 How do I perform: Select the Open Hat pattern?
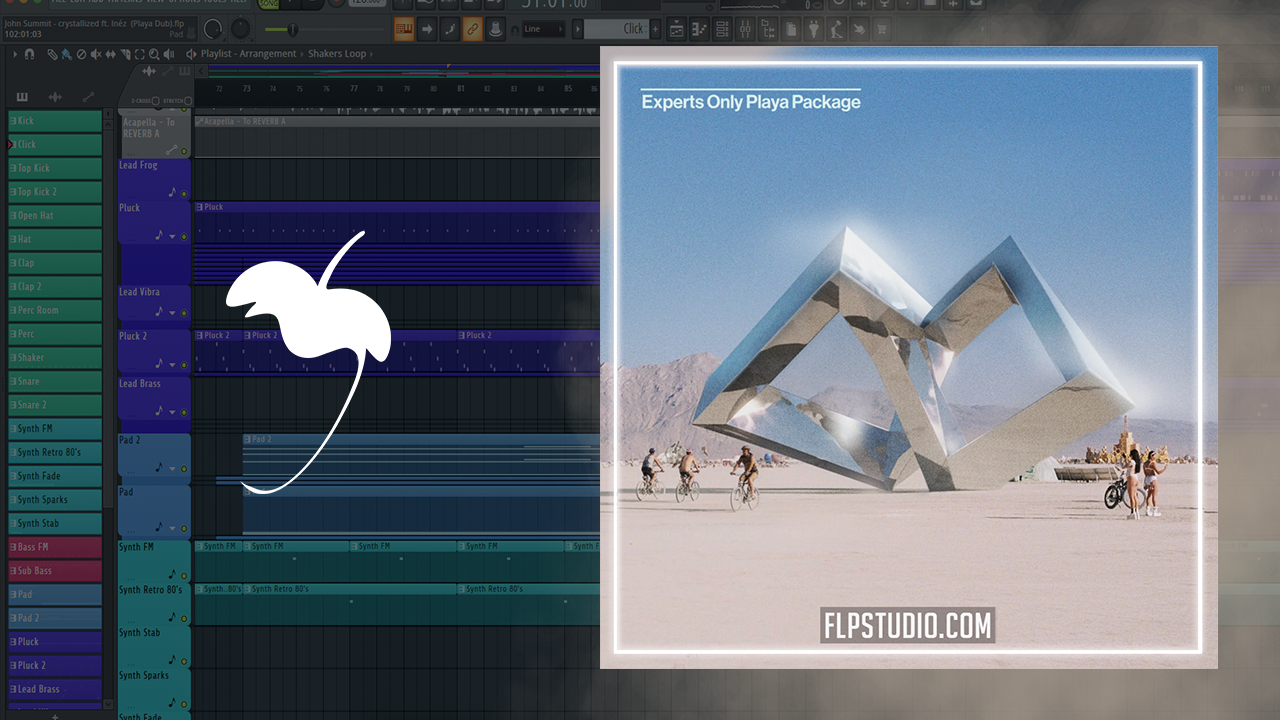[55, 216]
